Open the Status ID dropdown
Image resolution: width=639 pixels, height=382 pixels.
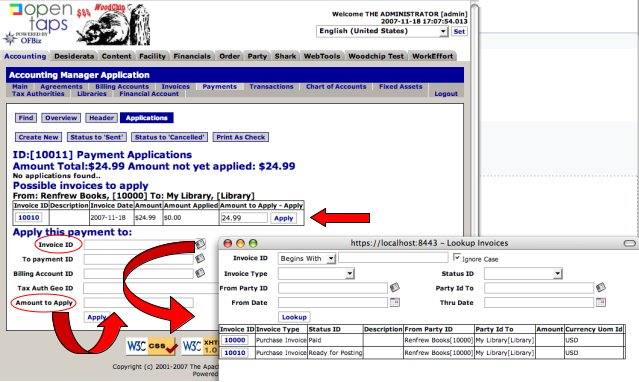tap(523, 273)
